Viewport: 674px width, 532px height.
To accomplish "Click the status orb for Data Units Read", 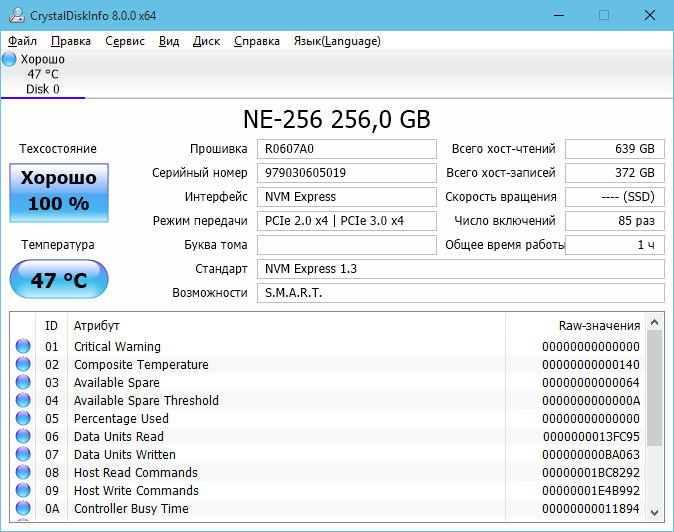I will click(23, 436).
